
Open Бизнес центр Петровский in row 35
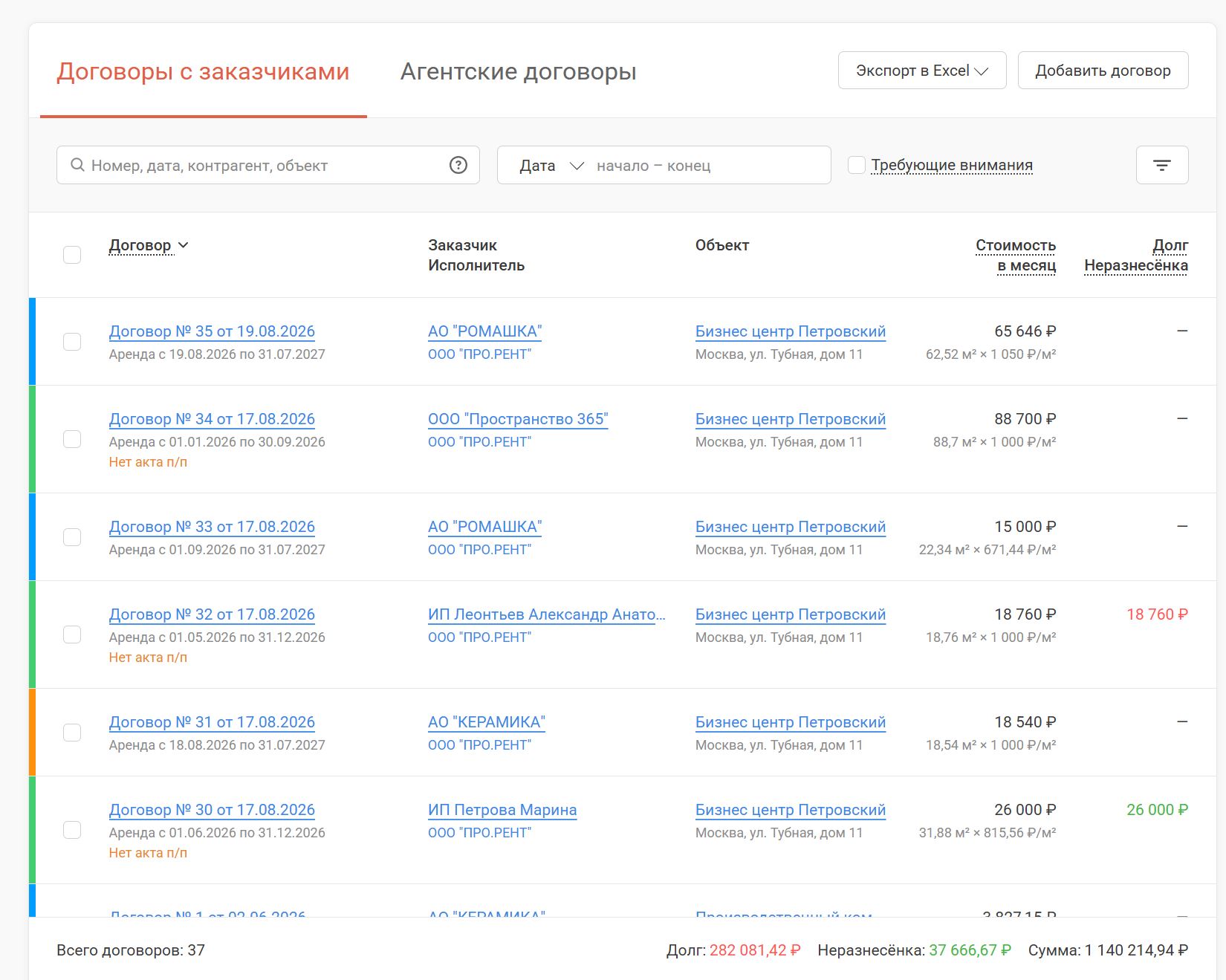(791, 331)
